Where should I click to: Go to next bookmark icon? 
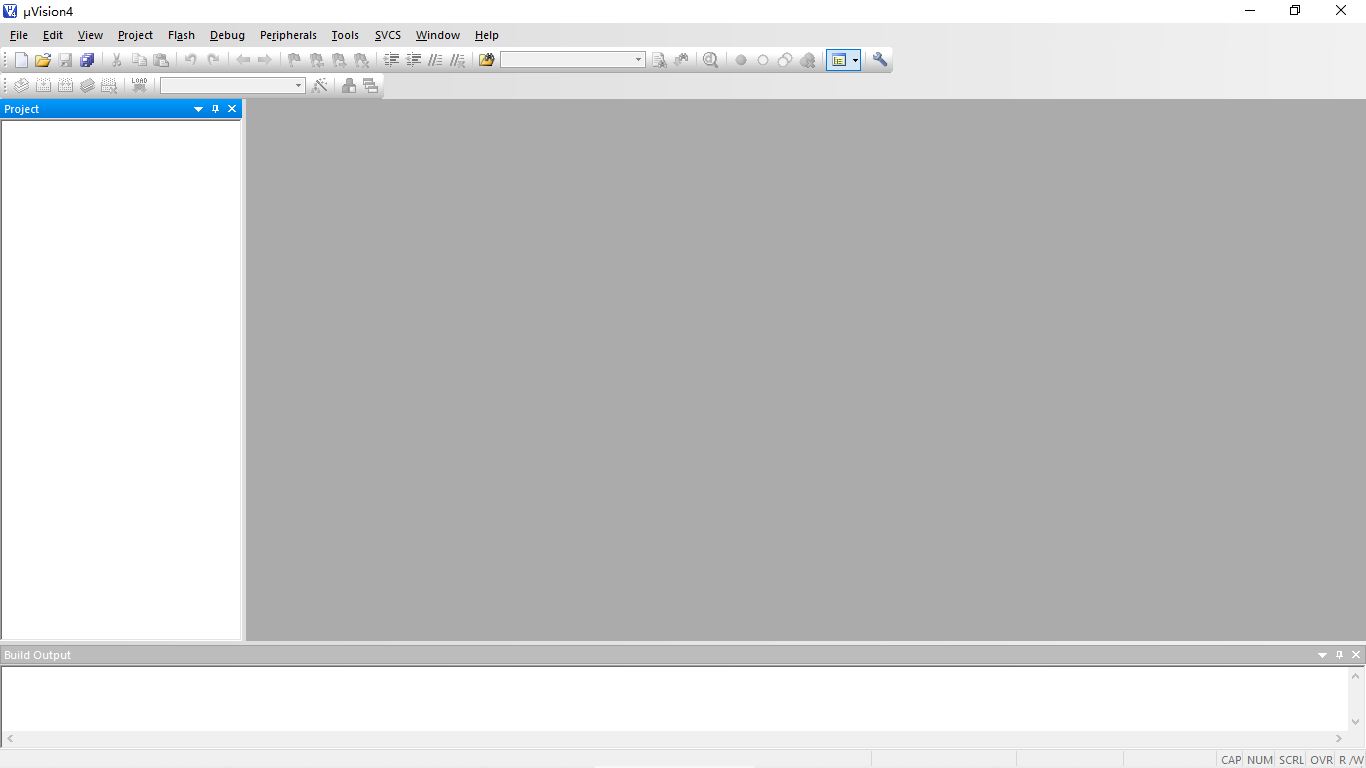(x=339, y=60)
